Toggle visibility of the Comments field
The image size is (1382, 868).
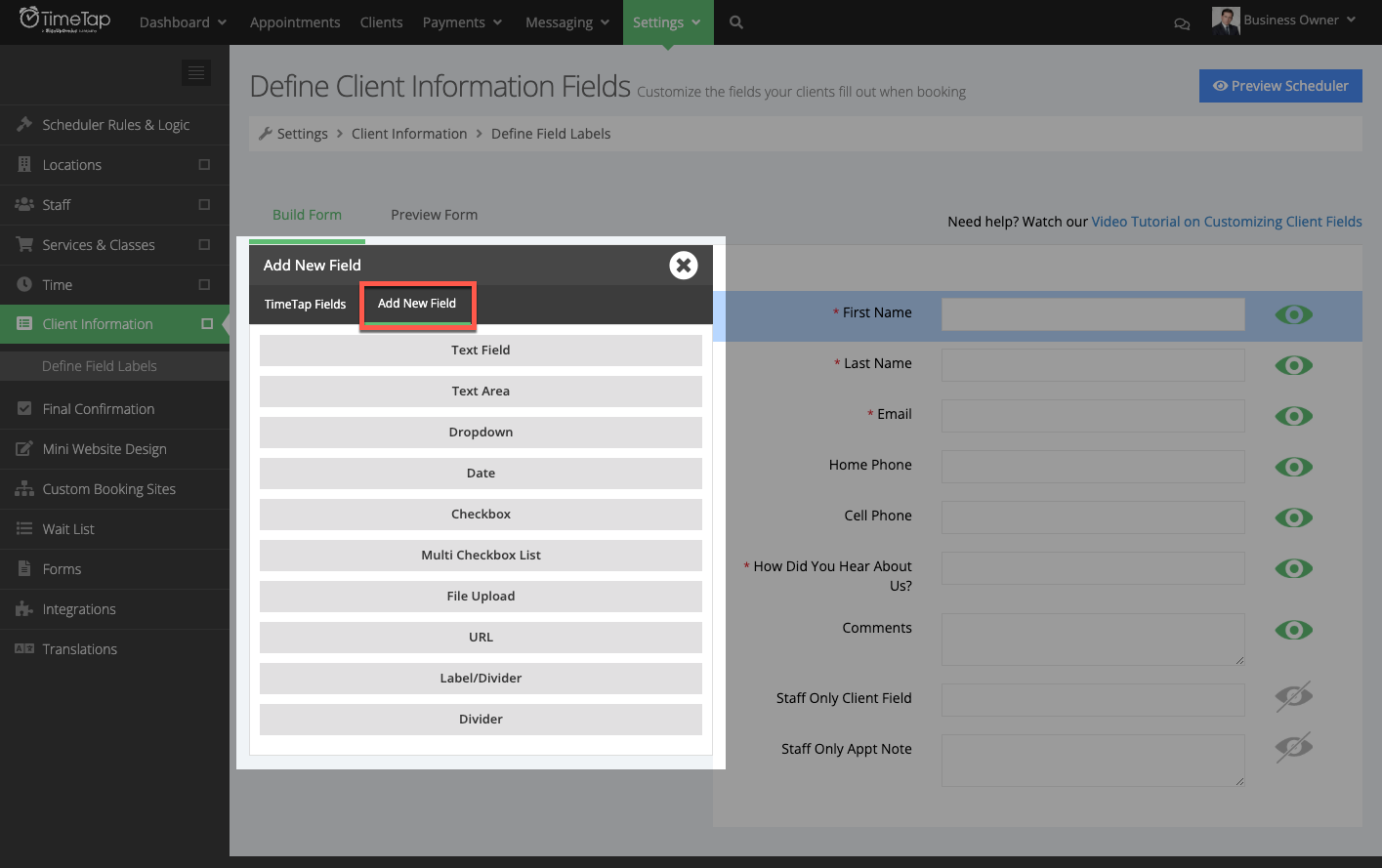coord(1293,630)
